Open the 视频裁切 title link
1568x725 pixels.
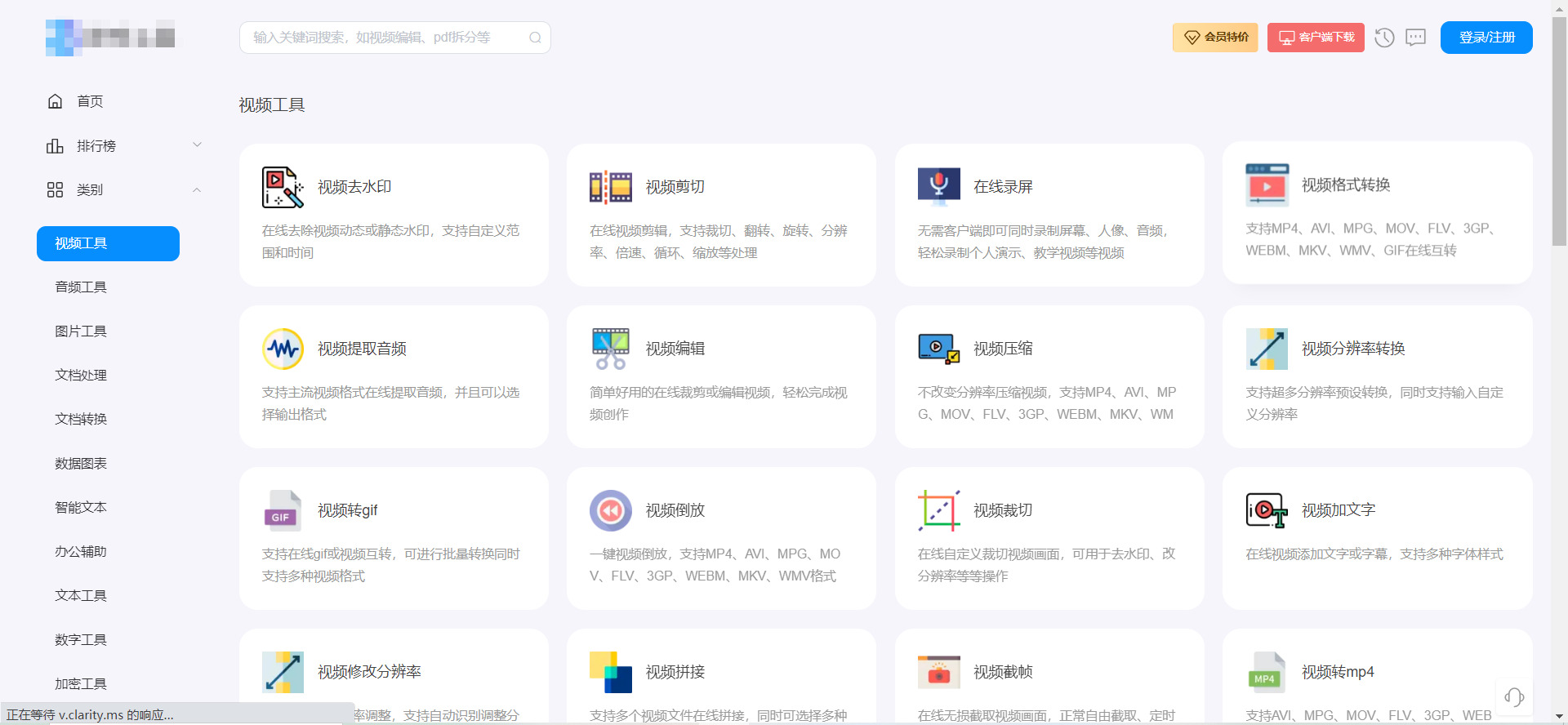tap(1003, 510)
